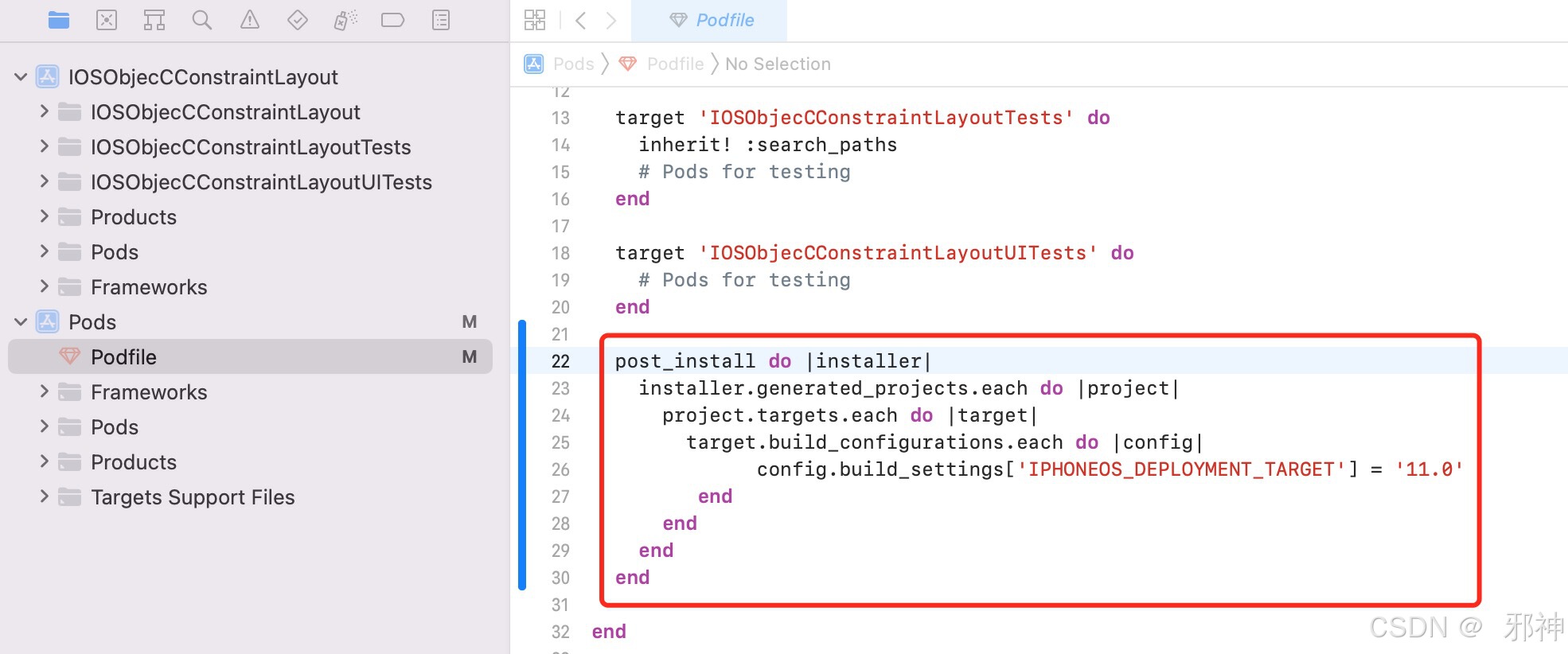
Task: Expand the IOSObjecCConstraintLayoutUITests folder
Action: 45,181
